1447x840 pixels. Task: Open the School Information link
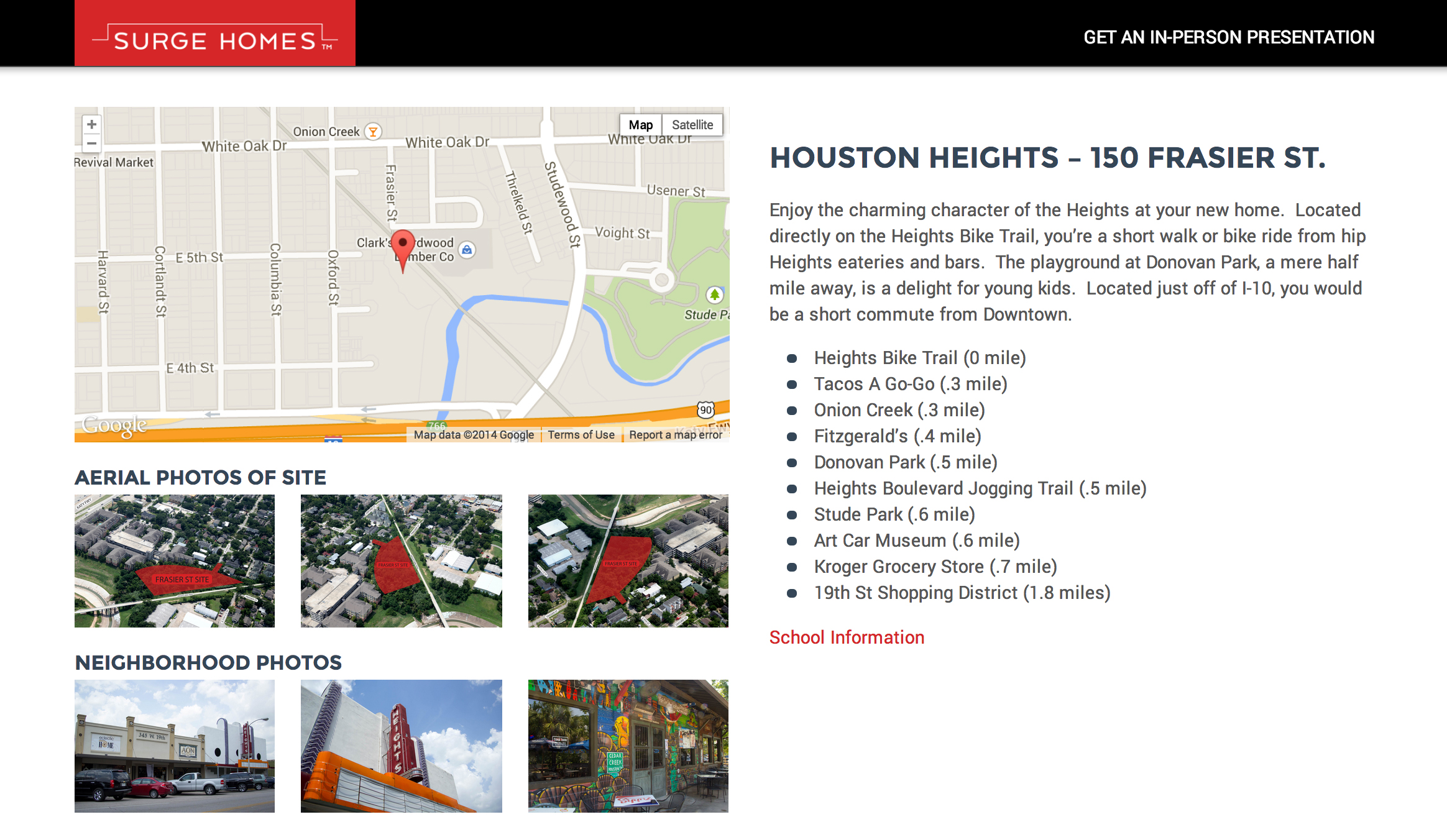[847, 637]
